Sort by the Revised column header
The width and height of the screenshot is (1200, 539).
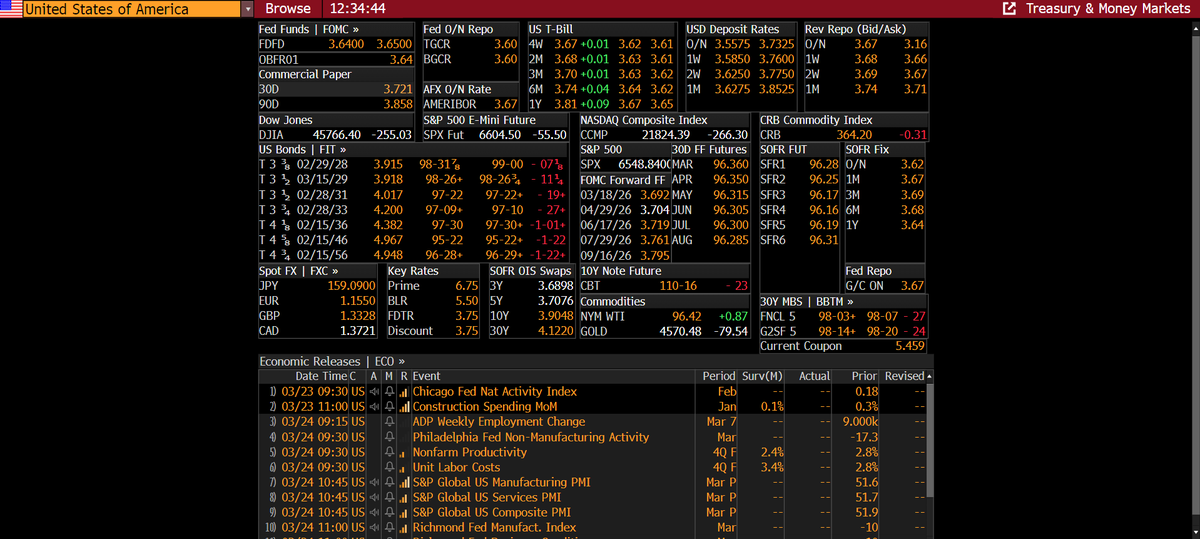pos(904,376)
